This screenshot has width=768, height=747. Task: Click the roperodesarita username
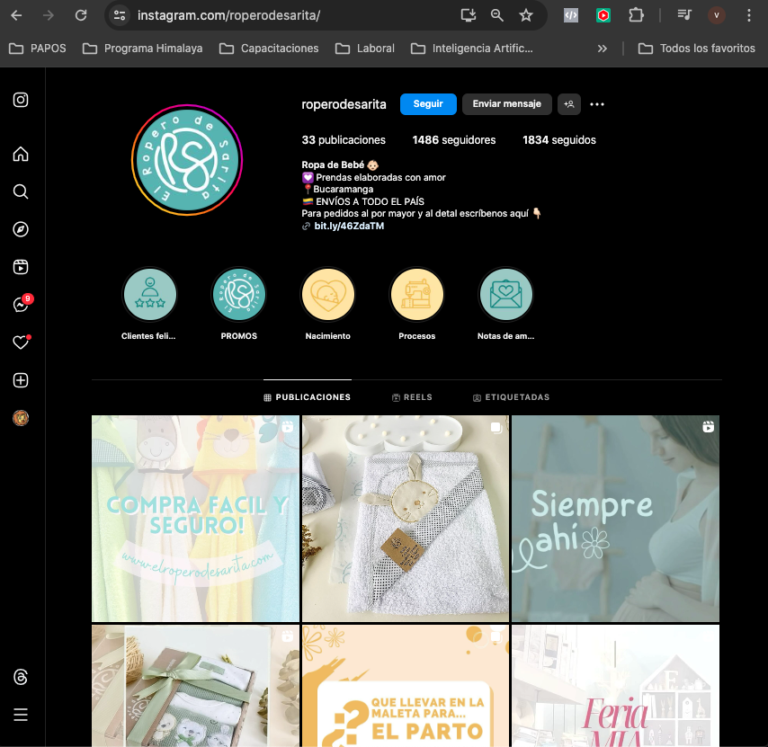pyautogui.click(x=343, y=104)
